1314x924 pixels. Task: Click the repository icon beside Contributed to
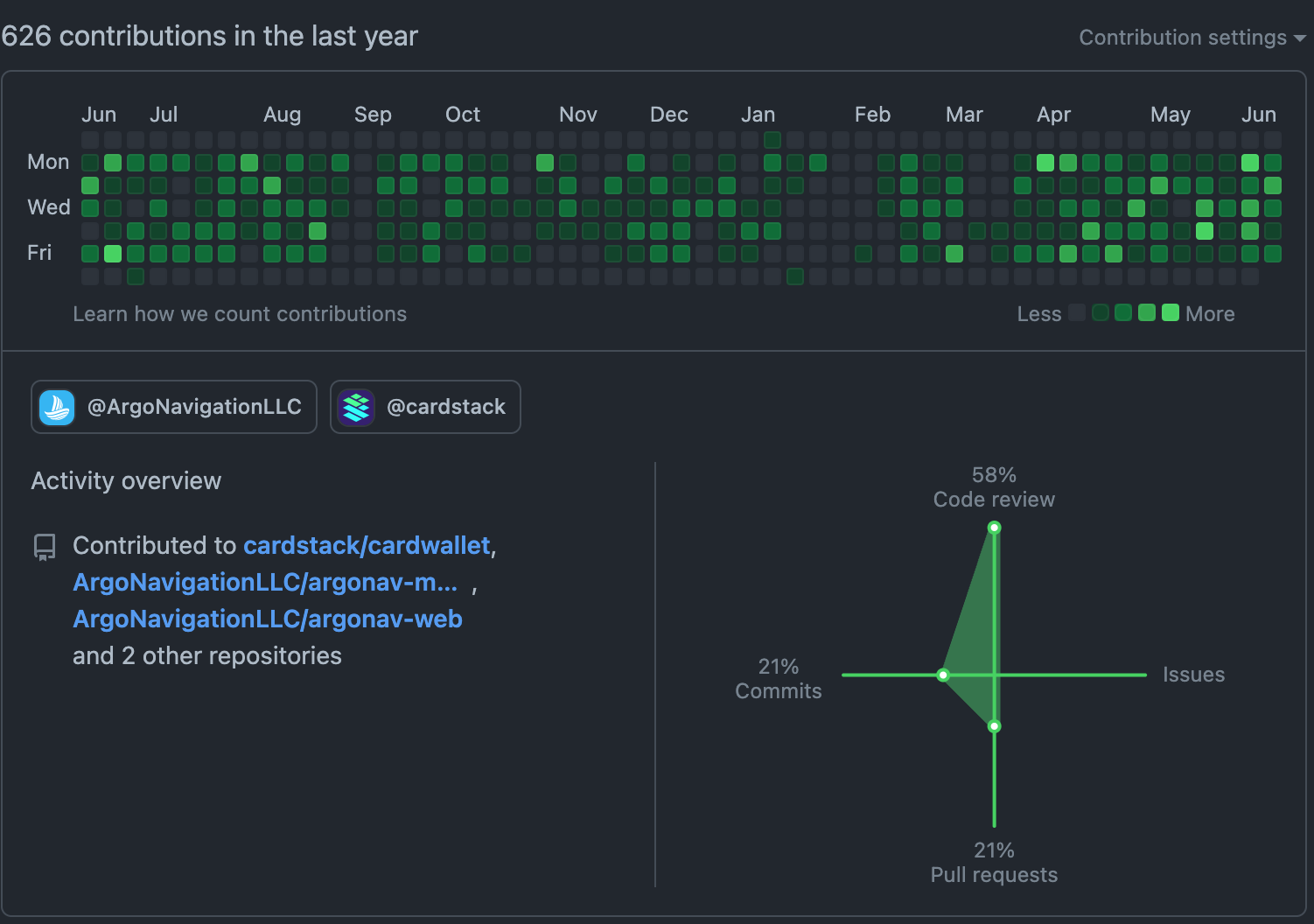pyautogui.click(x=44, y=547)
